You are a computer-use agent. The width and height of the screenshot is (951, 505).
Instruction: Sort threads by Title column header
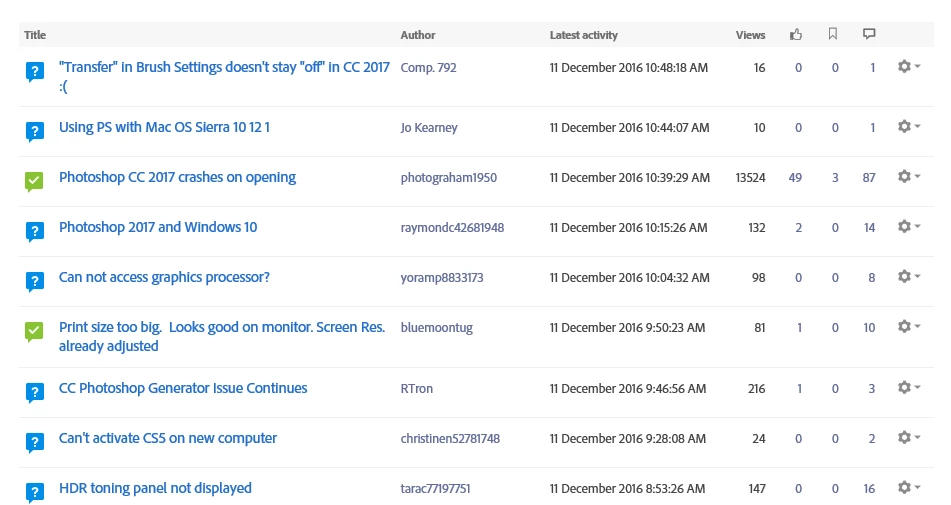(x=35, y=35)
